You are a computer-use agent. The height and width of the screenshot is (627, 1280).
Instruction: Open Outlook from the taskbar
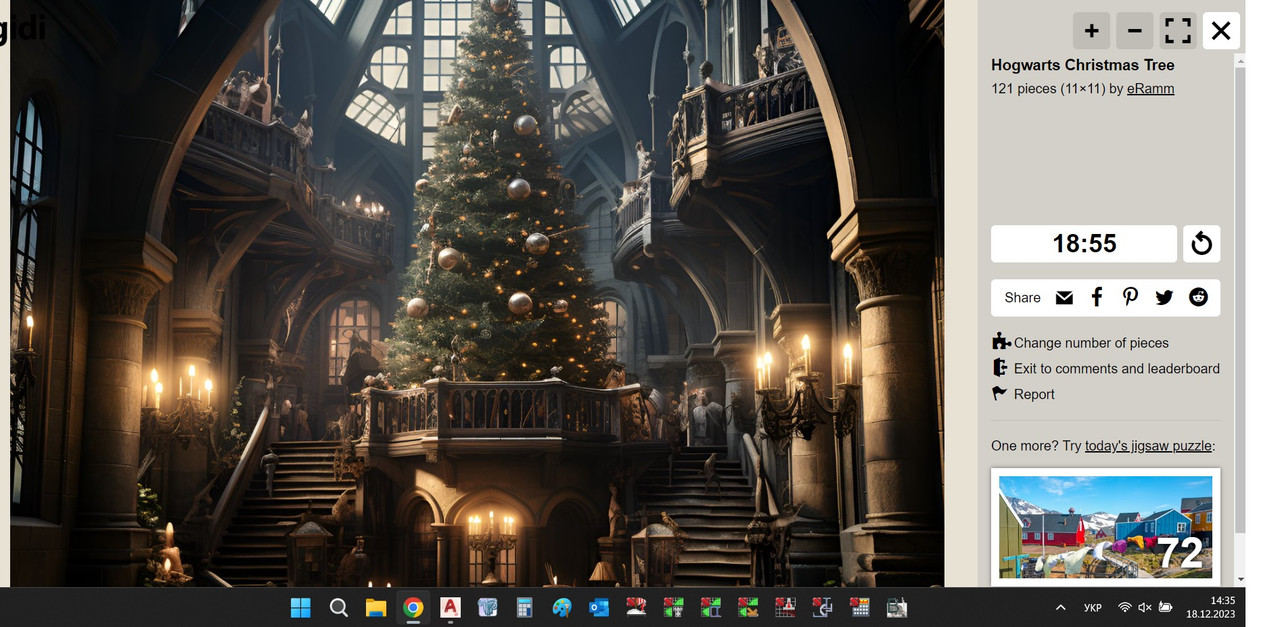pos(599,607)
